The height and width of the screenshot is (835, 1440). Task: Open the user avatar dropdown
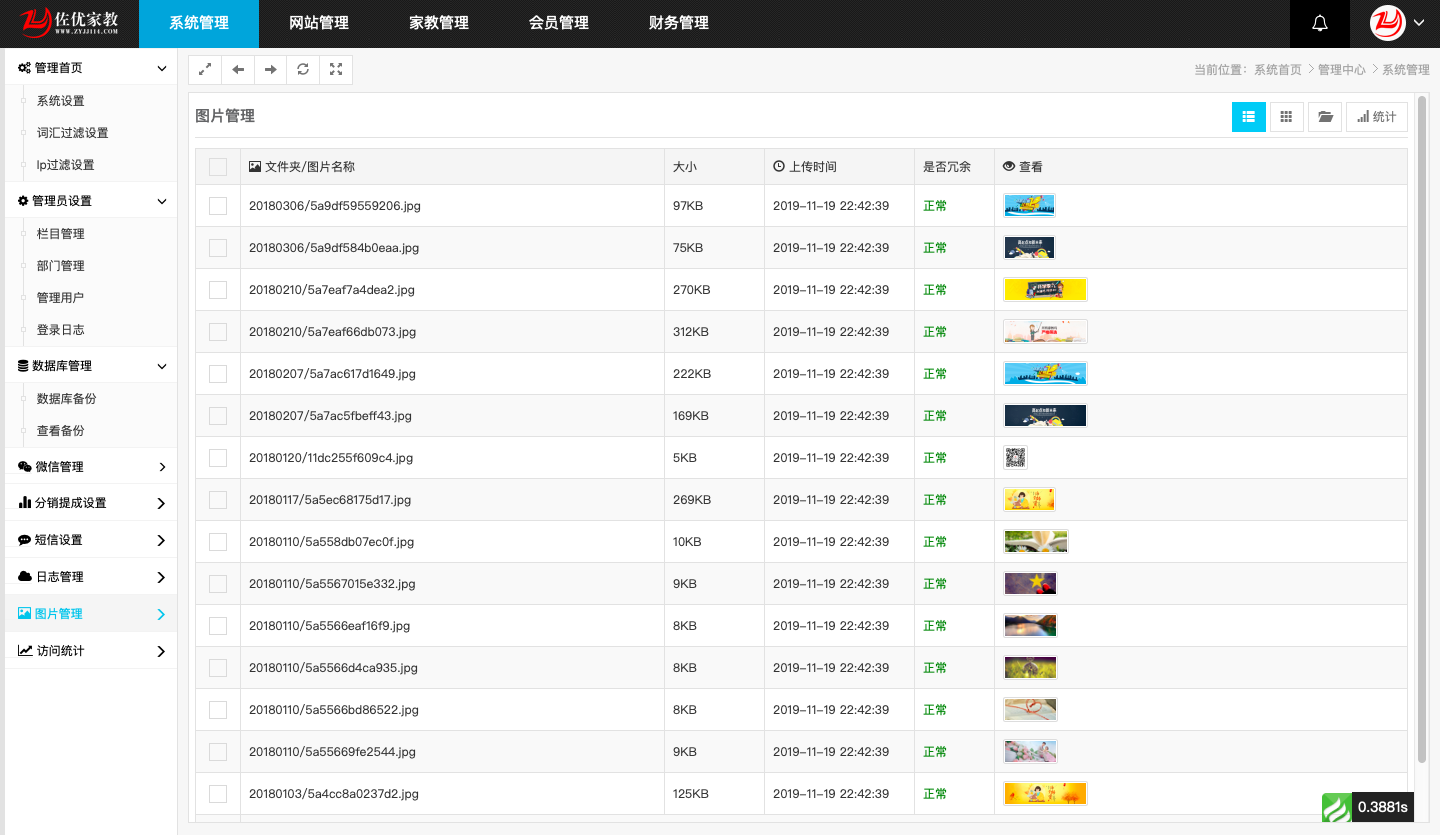1402,23
